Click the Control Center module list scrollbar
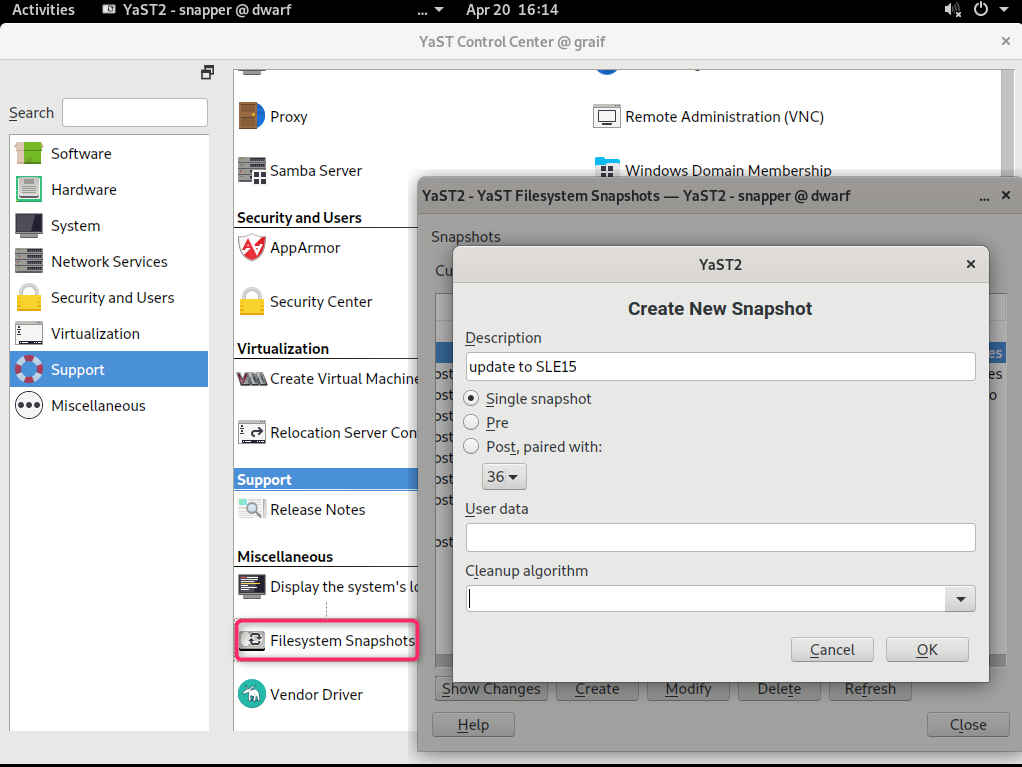 pyautogui.click(x=1009, y=124)
